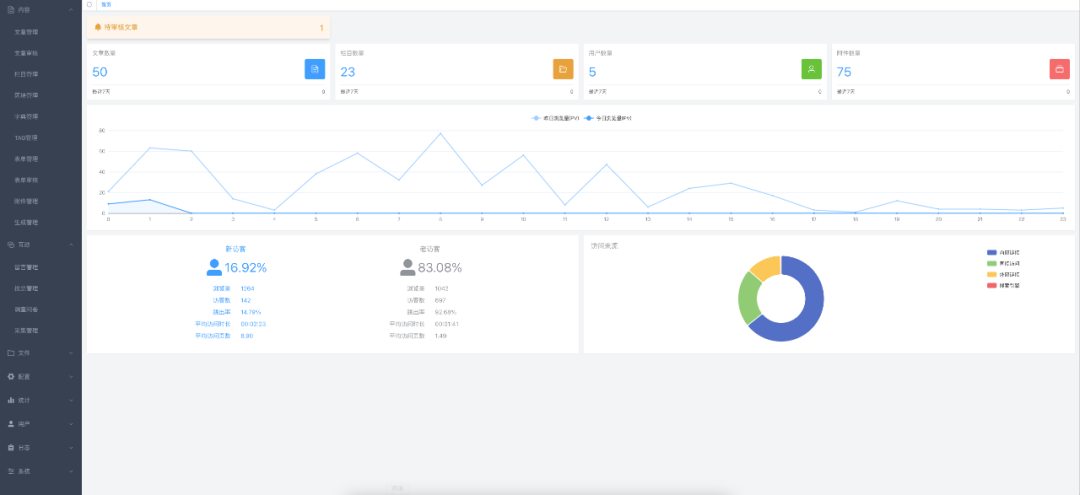Viewport: 1080px width, 495px height.
Task: Open the 待审核文章 pending review banner
Action: pos(208,28)
